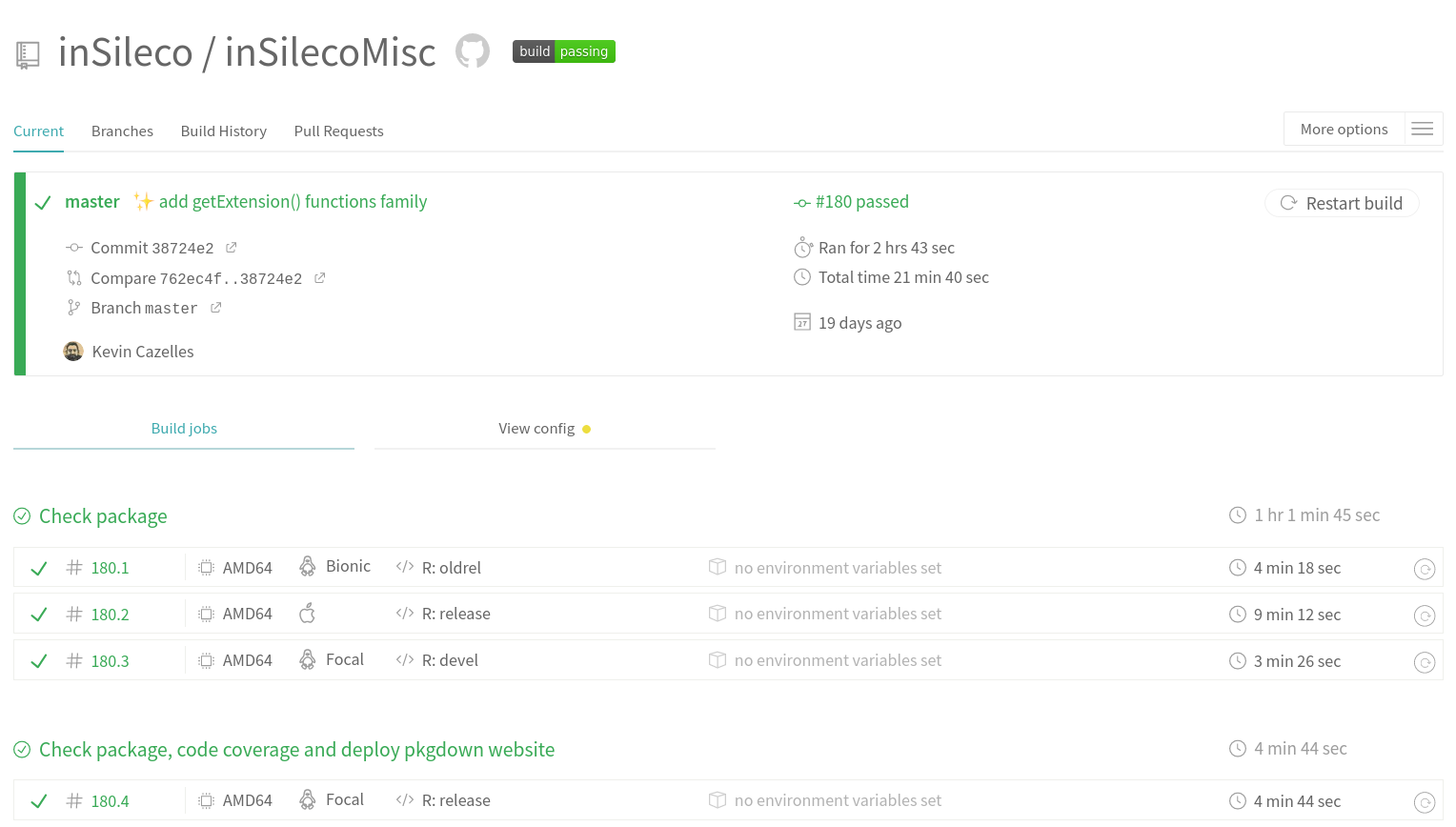The image size is (1456, 827).
Task: Switch to the Pull Requests tab
Action: (338, 131)
